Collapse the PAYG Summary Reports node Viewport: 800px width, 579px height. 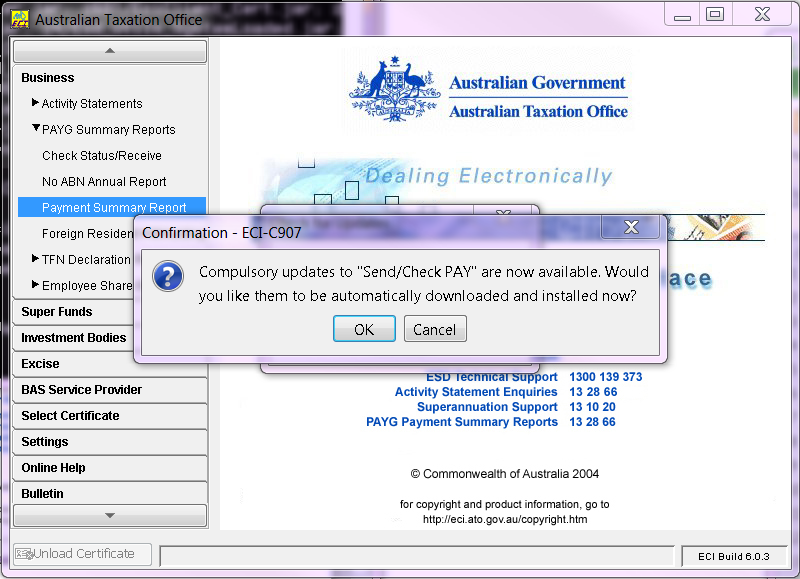point(36,128)
